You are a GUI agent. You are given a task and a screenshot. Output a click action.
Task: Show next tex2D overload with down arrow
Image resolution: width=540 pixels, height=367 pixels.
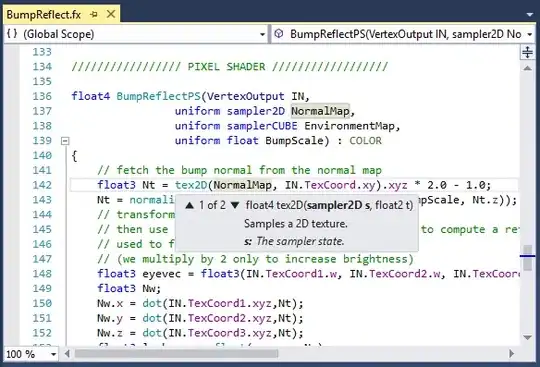[235, 206]
